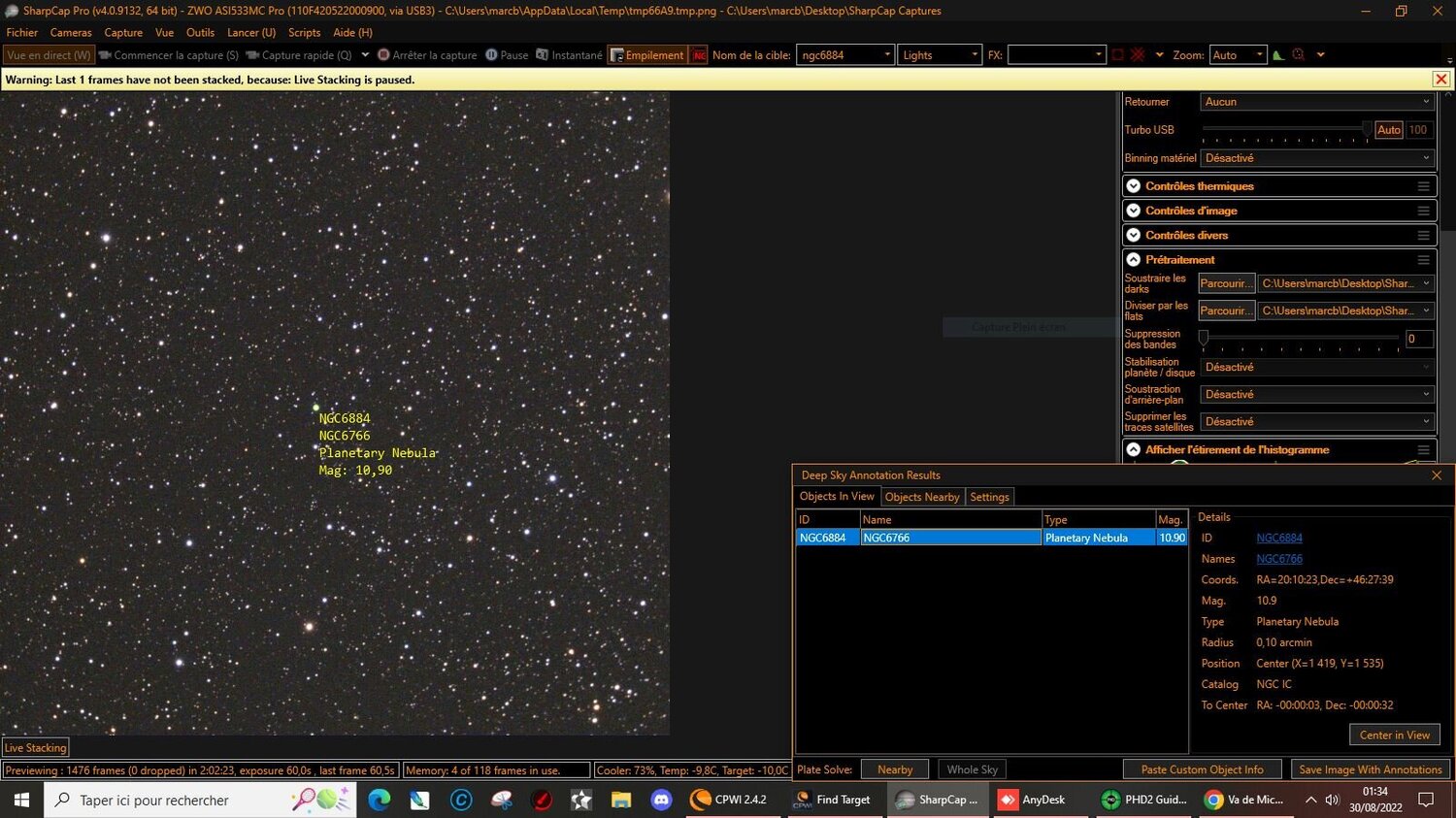
Task: Select the Capture rapide camera icon
Action: pyautogui.click(x=252, y=54)
